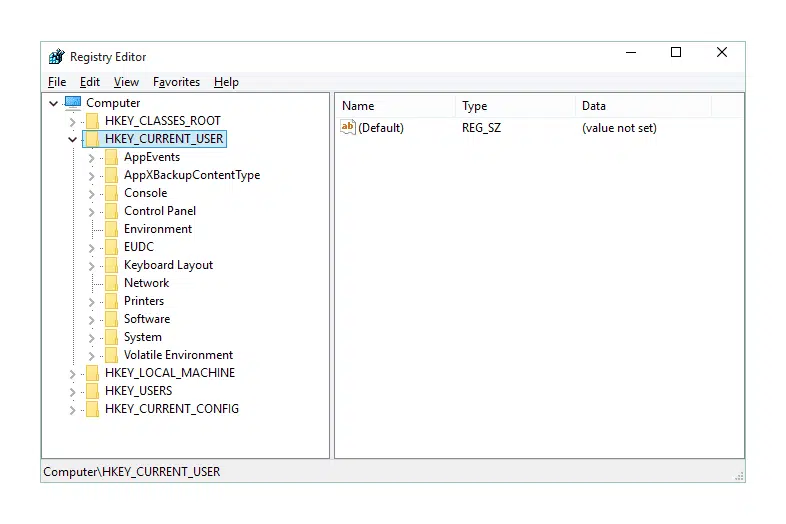This screenshot has height=524, width=786.
Task: Select the HKEY_CLASSES_ROOT label
Action: [x=163, y=121]
